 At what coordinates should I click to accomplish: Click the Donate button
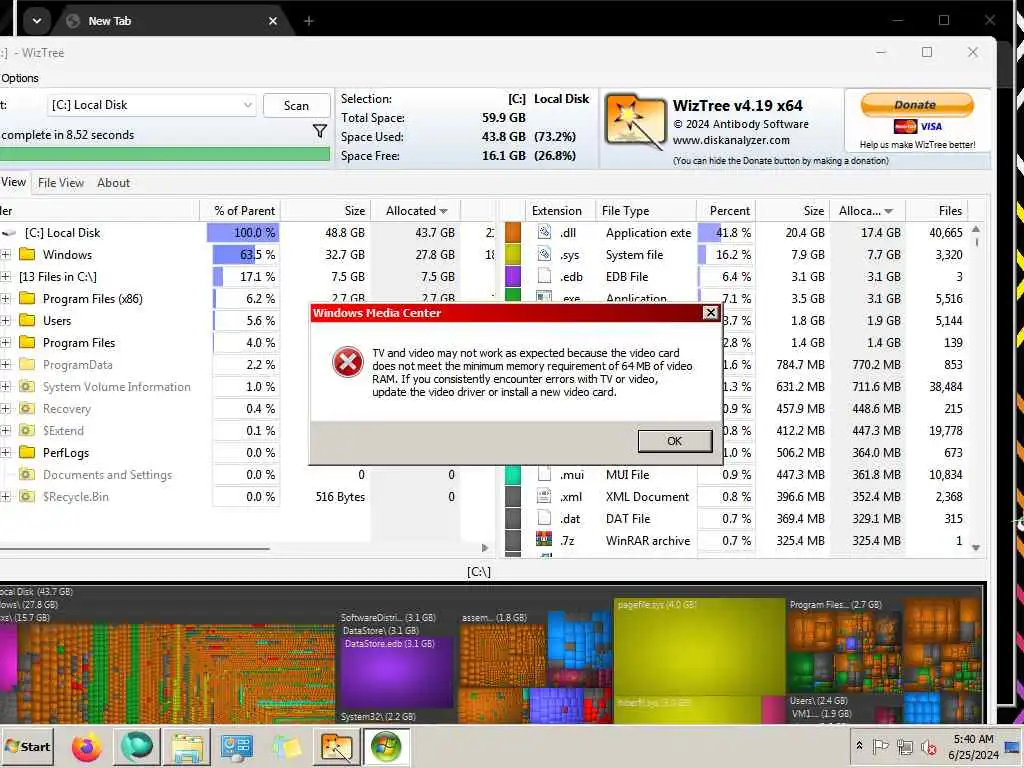916,104
